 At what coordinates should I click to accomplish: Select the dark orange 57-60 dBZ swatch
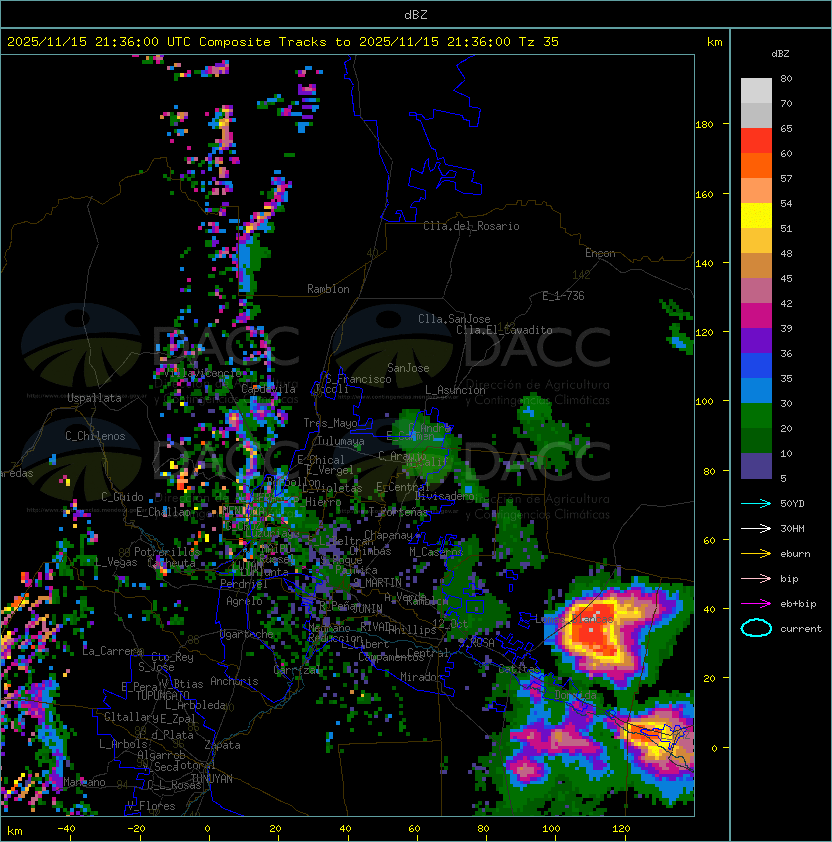click(756, 165)
